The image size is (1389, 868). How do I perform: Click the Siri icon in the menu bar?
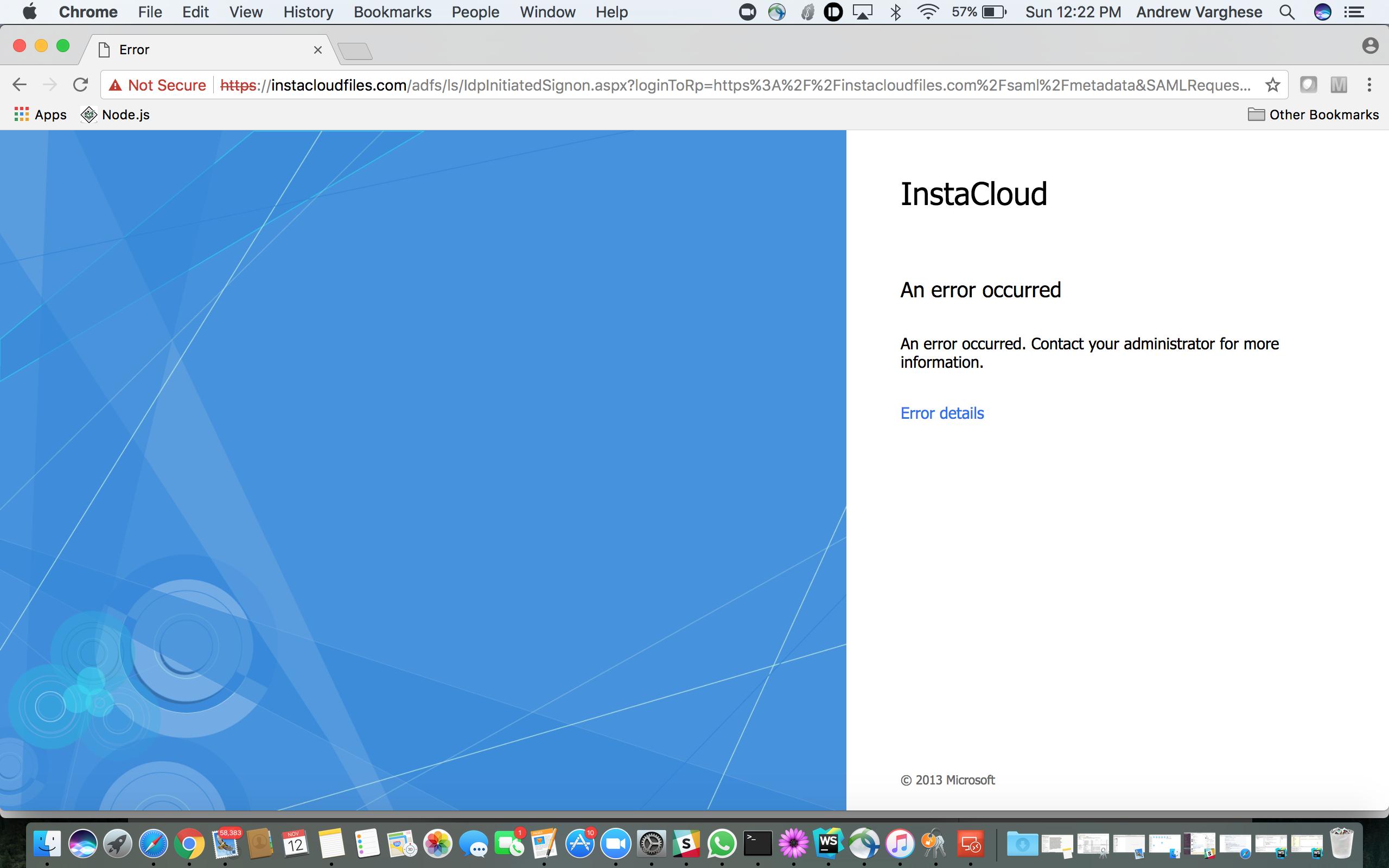click(x=1322, y=12)
